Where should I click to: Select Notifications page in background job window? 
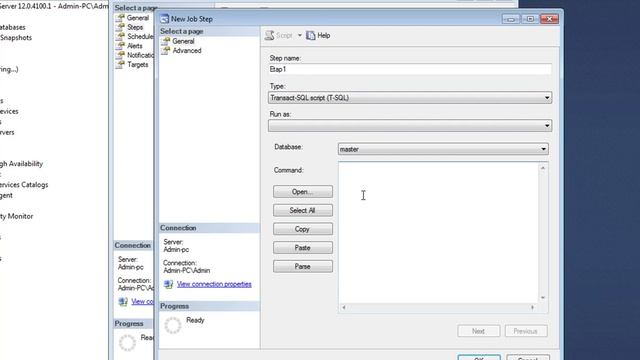coord(140,55)
